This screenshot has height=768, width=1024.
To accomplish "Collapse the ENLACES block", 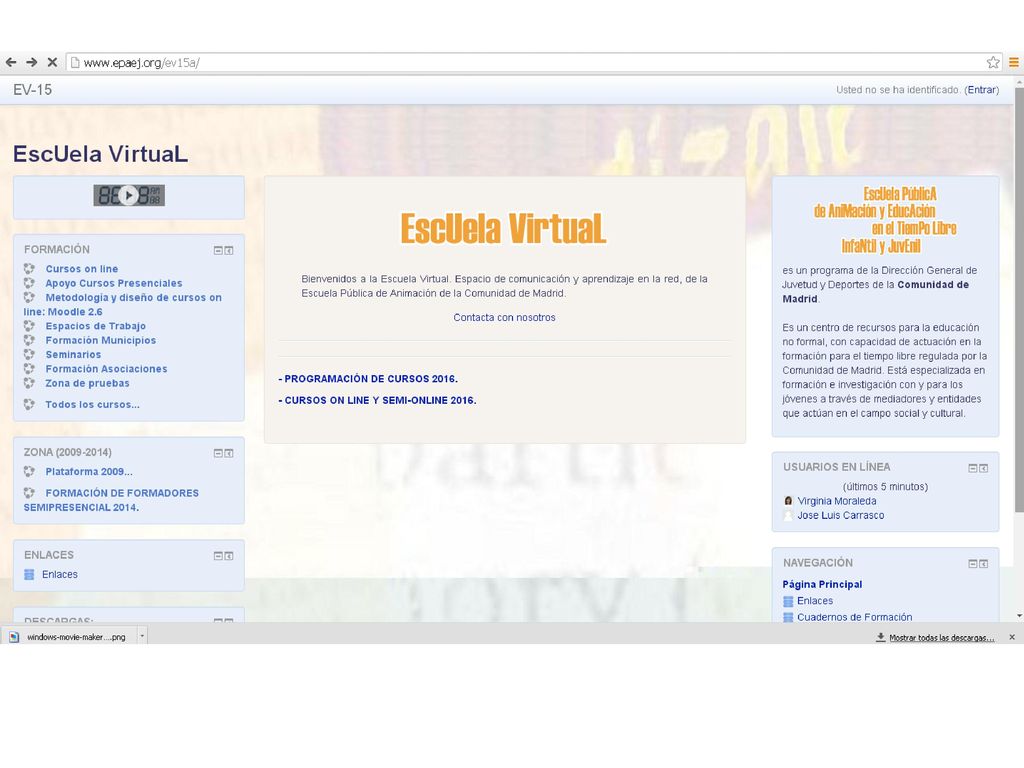I will 218,556.
